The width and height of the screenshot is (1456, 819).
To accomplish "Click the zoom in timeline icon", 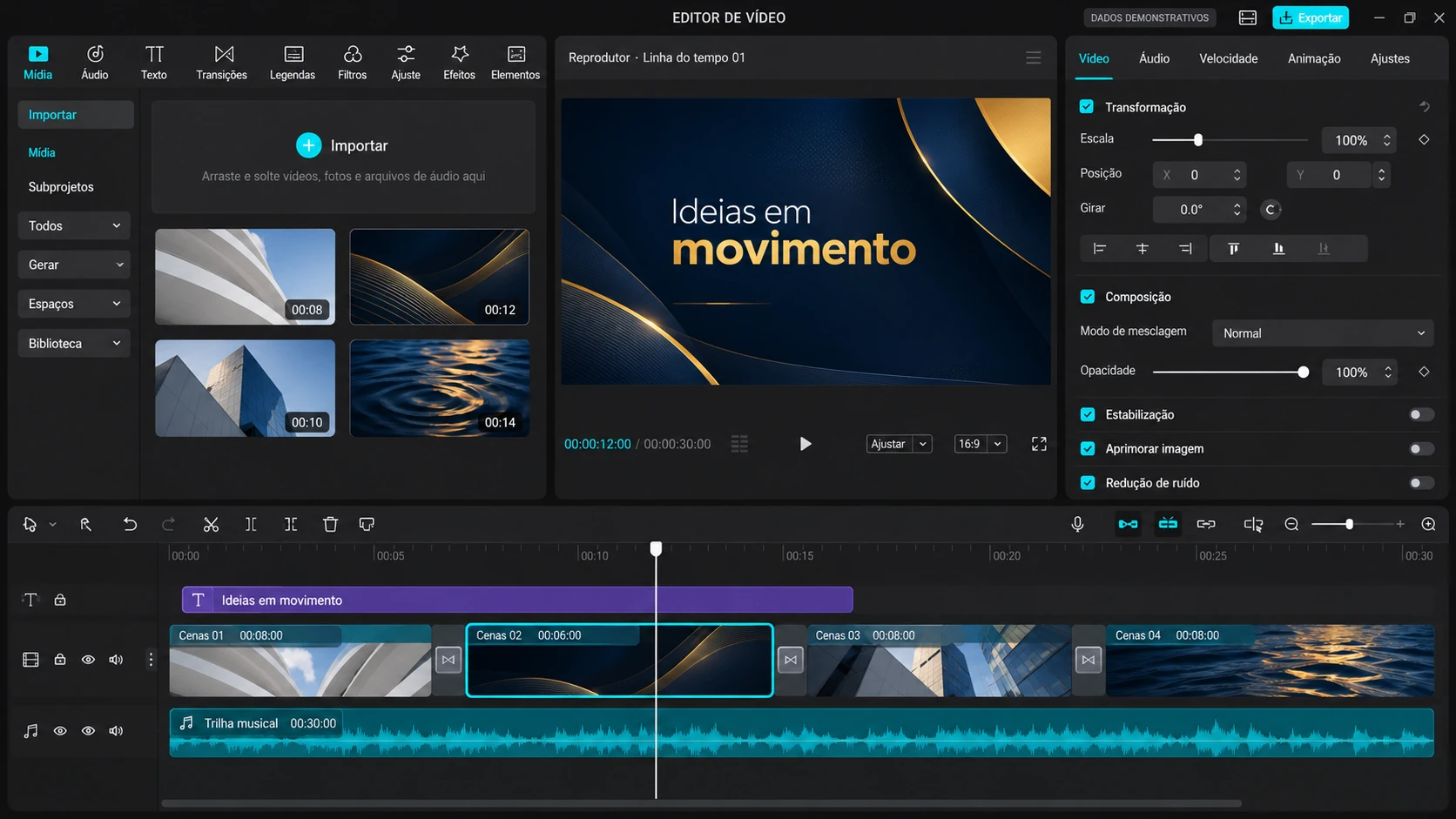I will [x=1428, y=524].
